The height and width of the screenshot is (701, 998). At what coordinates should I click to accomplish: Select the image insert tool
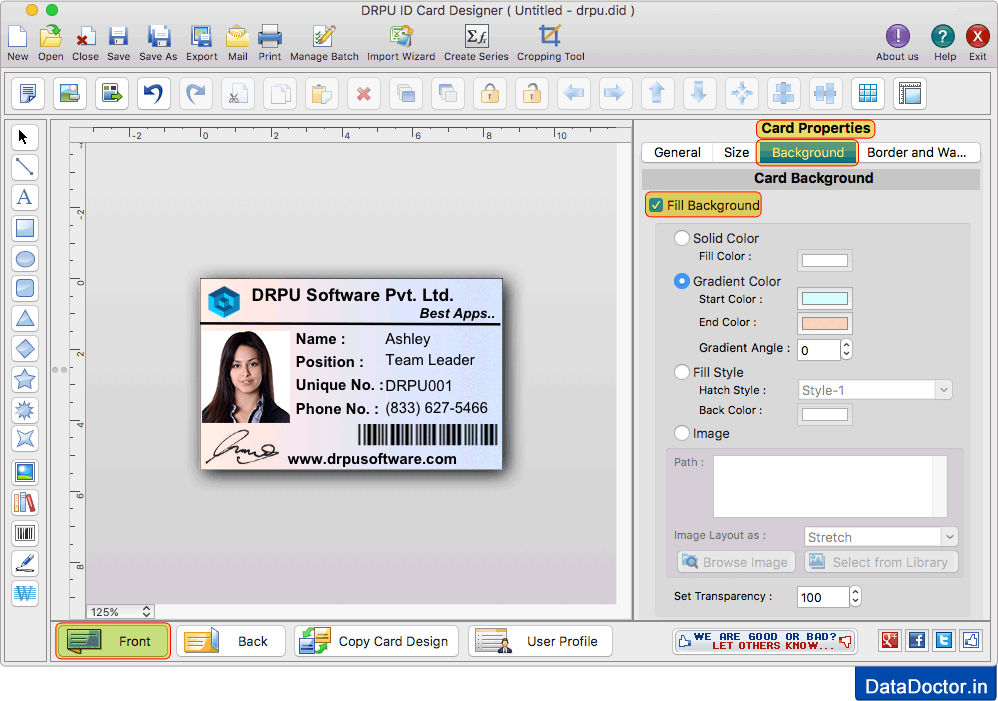point(24,472)
